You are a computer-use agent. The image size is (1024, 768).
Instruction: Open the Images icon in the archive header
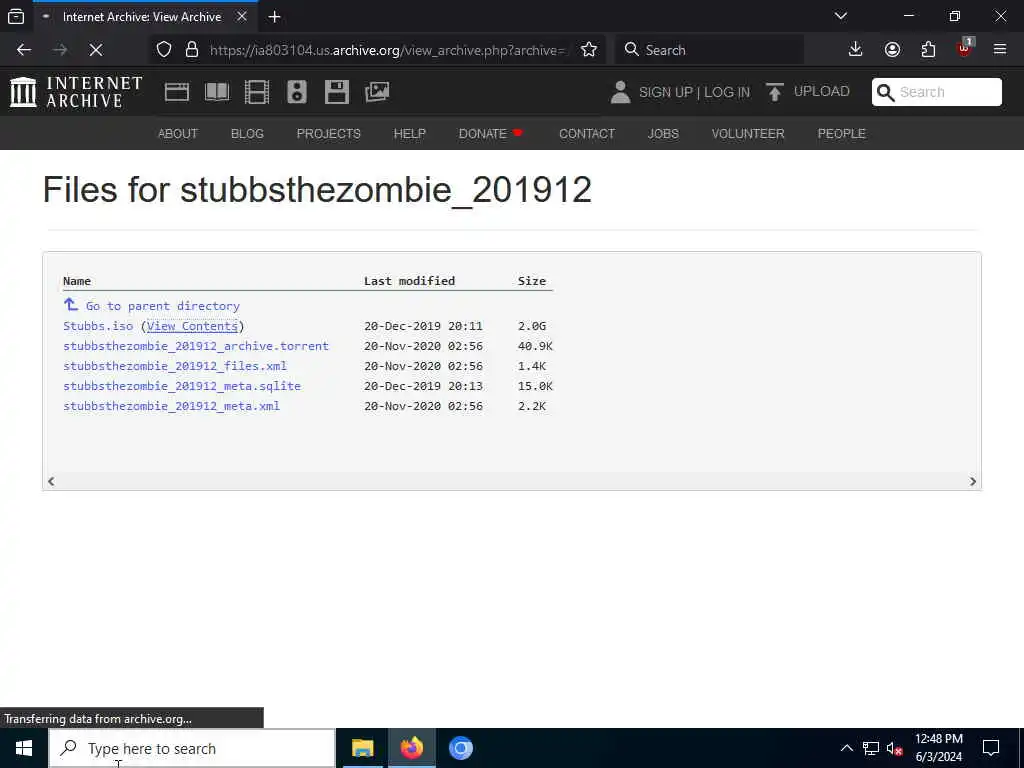[x=377, y=92]
